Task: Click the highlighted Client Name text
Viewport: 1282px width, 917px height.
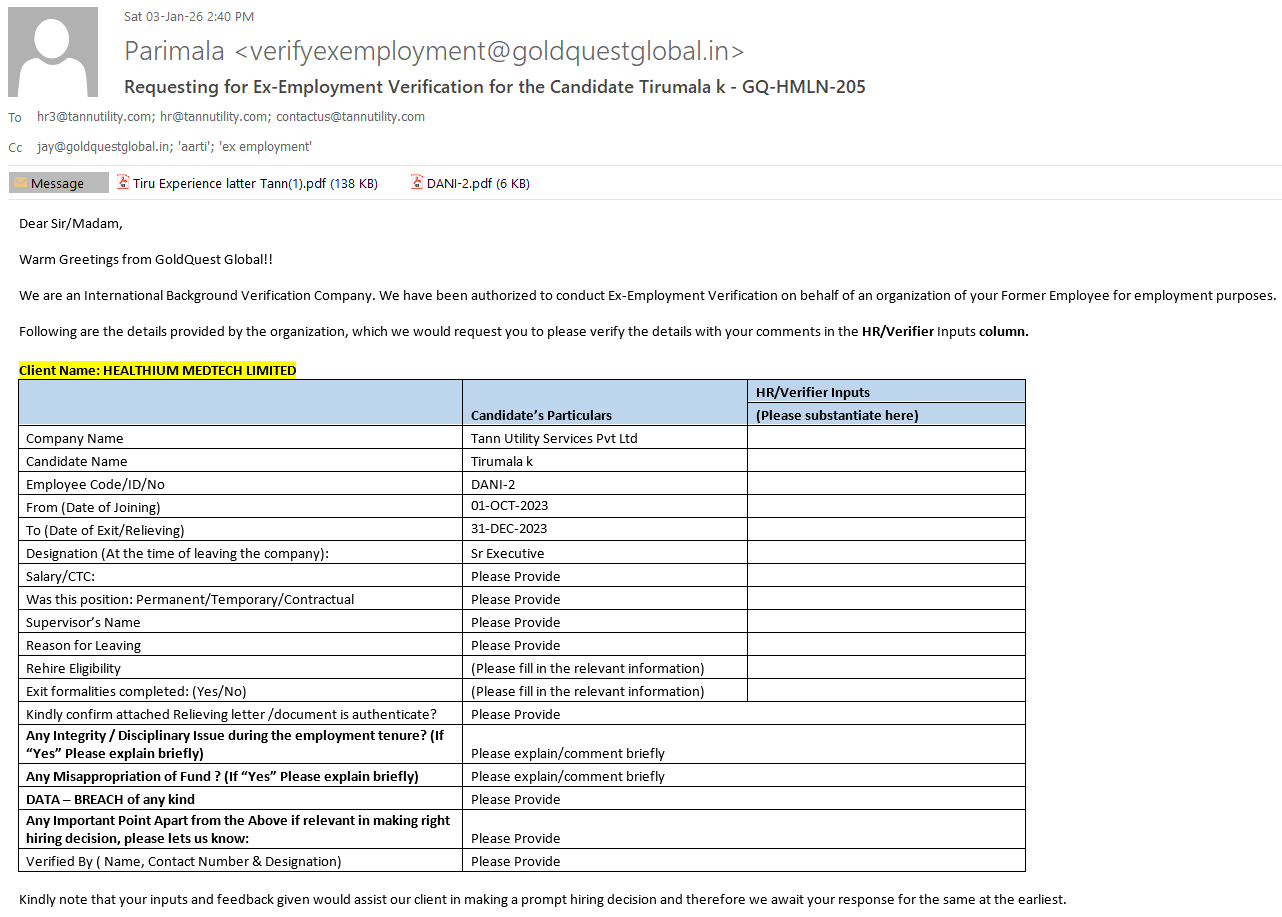Action: click(157, 370)
